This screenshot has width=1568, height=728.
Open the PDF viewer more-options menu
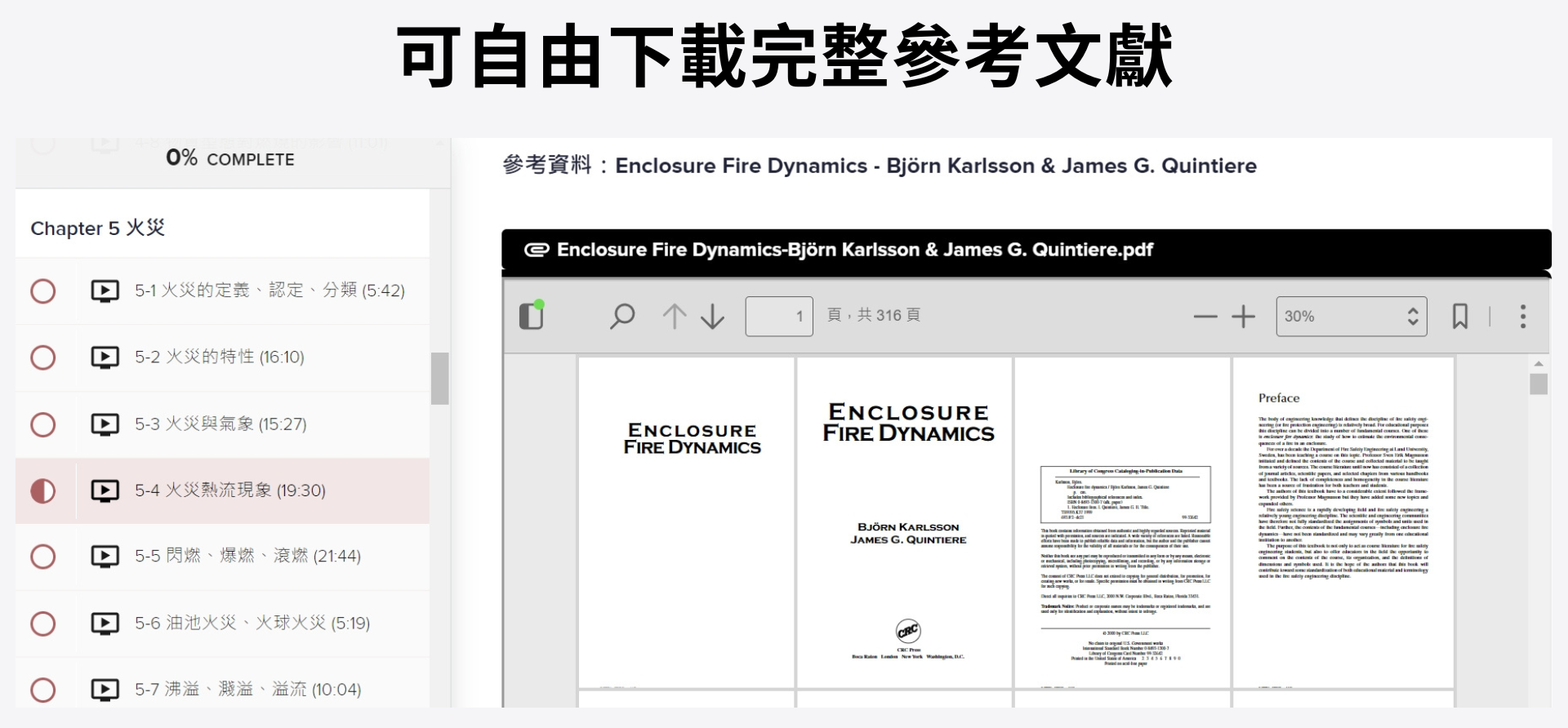1523,317
